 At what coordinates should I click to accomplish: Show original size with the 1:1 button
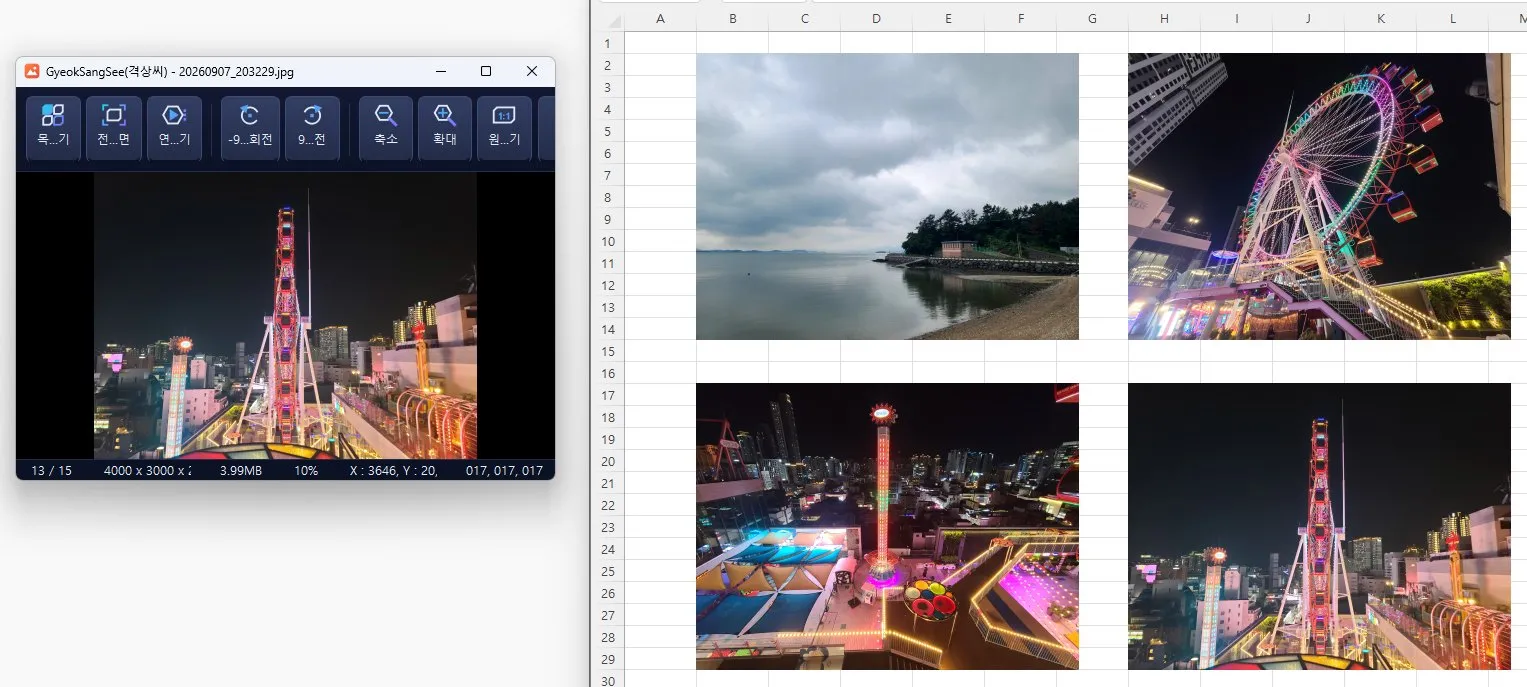[x=505, y=128]
